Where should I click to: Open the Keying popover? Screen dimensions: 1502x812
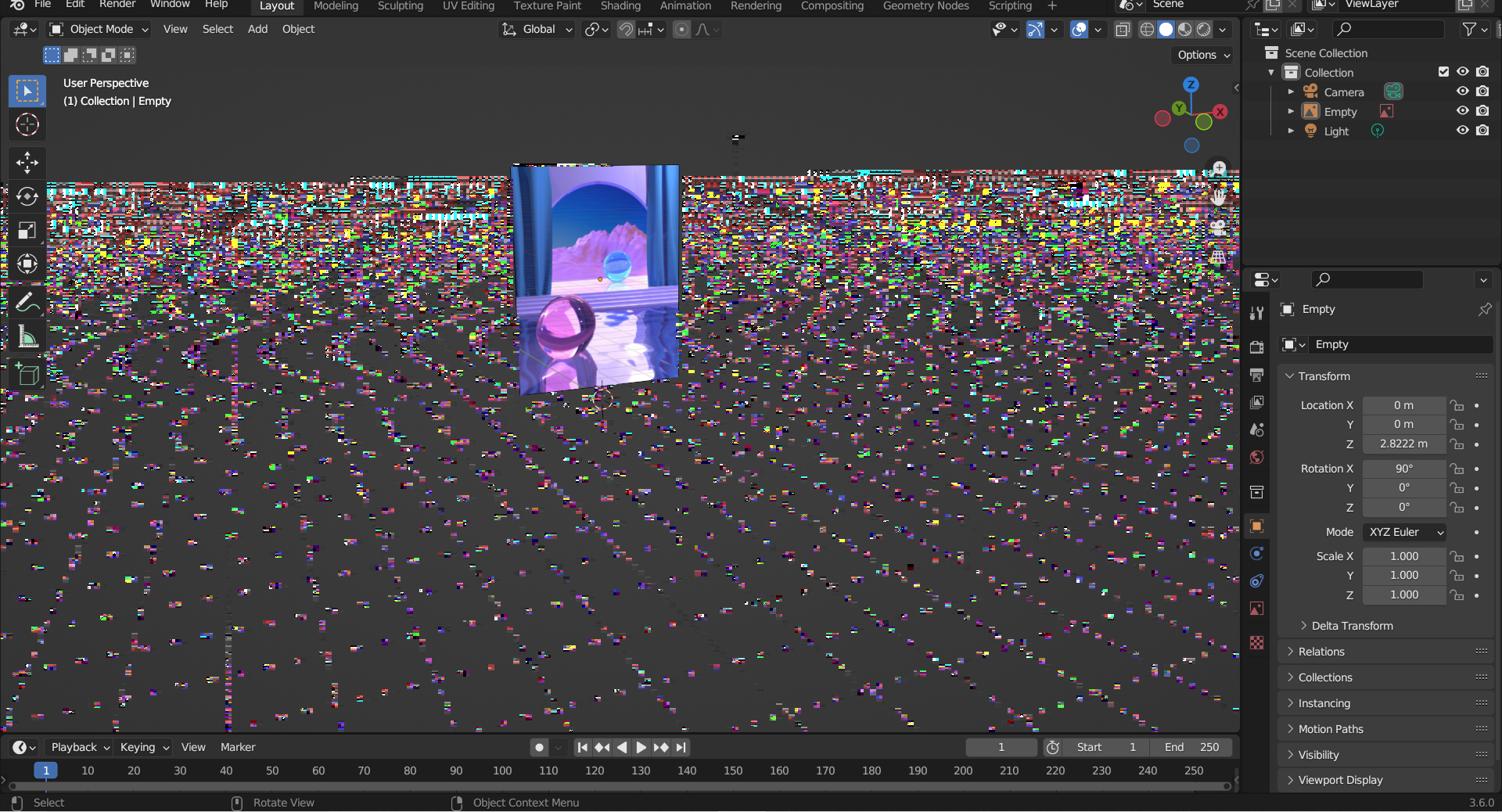(145, 748)
